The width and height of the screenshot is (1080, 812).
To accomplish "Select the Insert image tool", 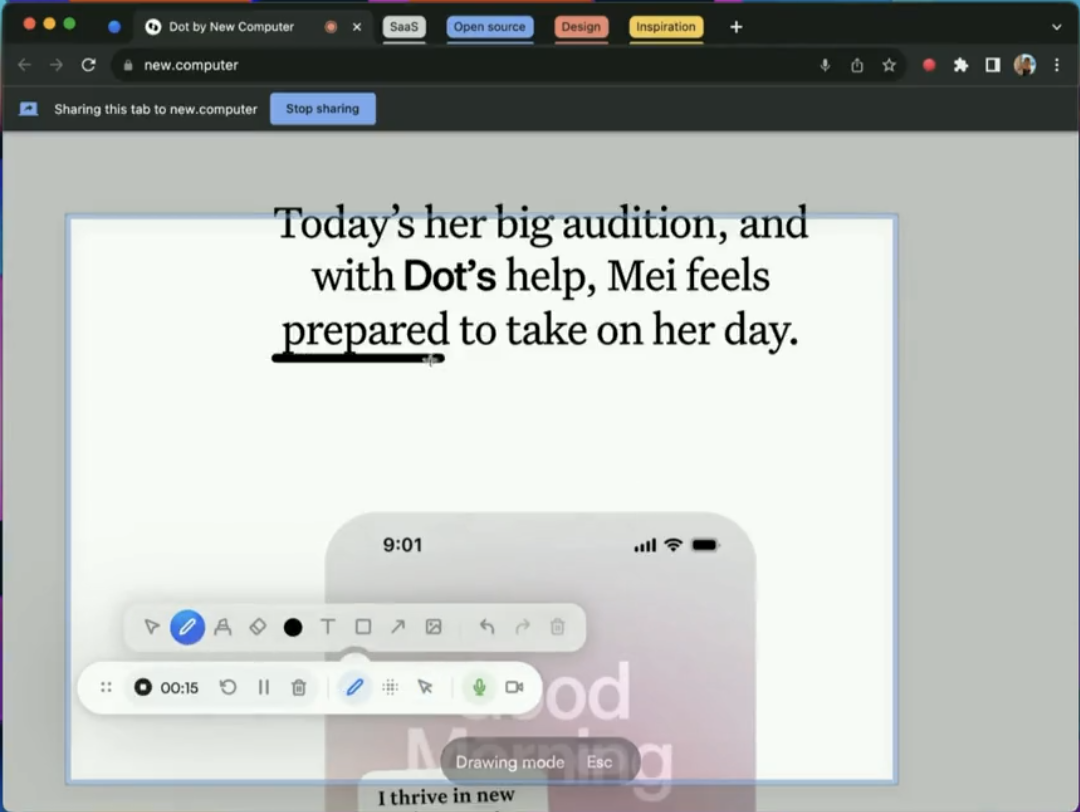I will [433, 627].
